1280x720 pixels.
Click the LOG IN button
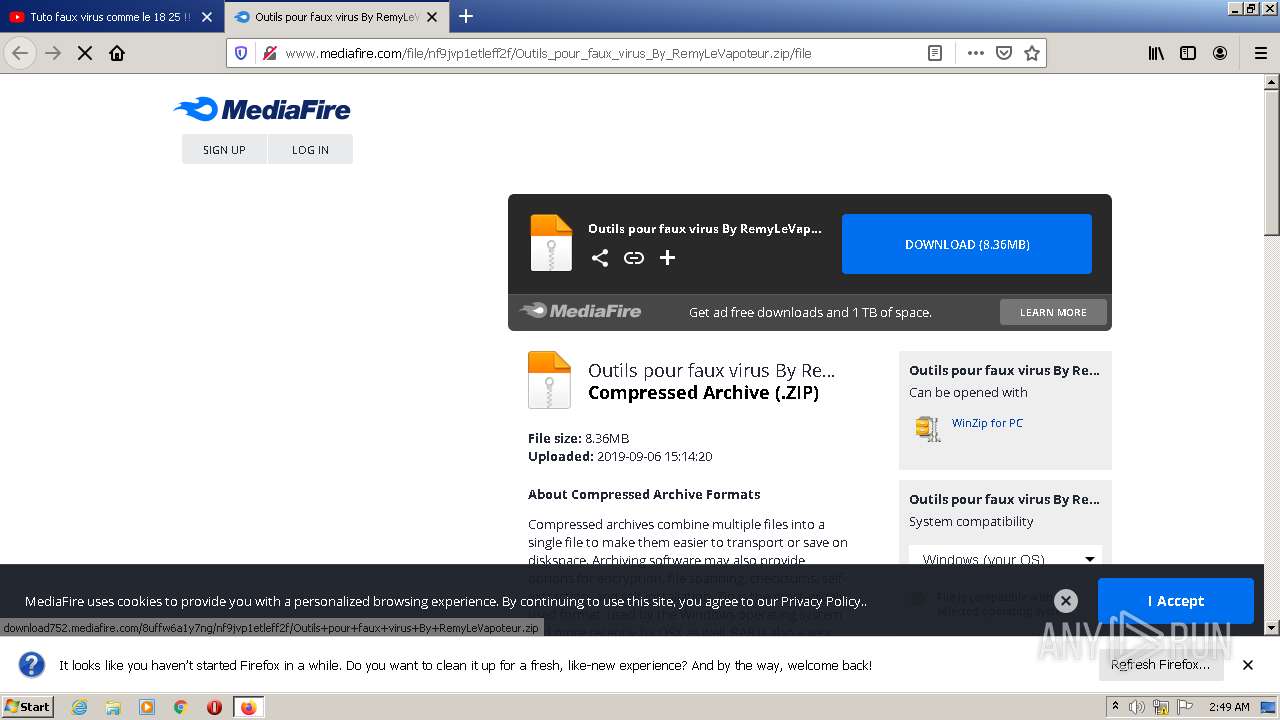pyautogui.click(x=310, y=149)
